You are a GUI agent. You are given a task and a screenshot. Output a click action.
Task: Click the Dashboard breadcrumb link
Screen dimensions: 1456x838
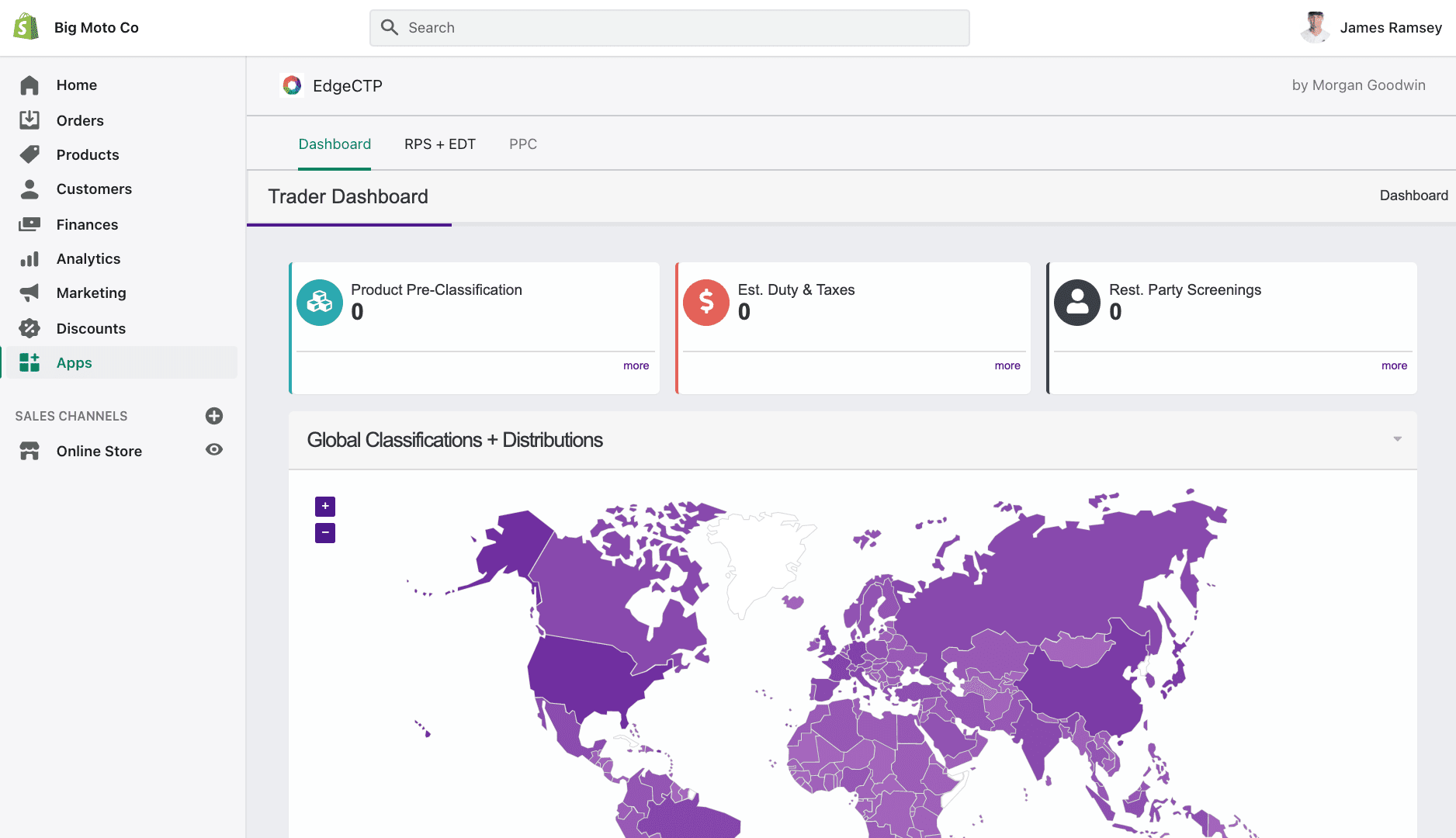pyautogui.click(x=1413, y=196)
